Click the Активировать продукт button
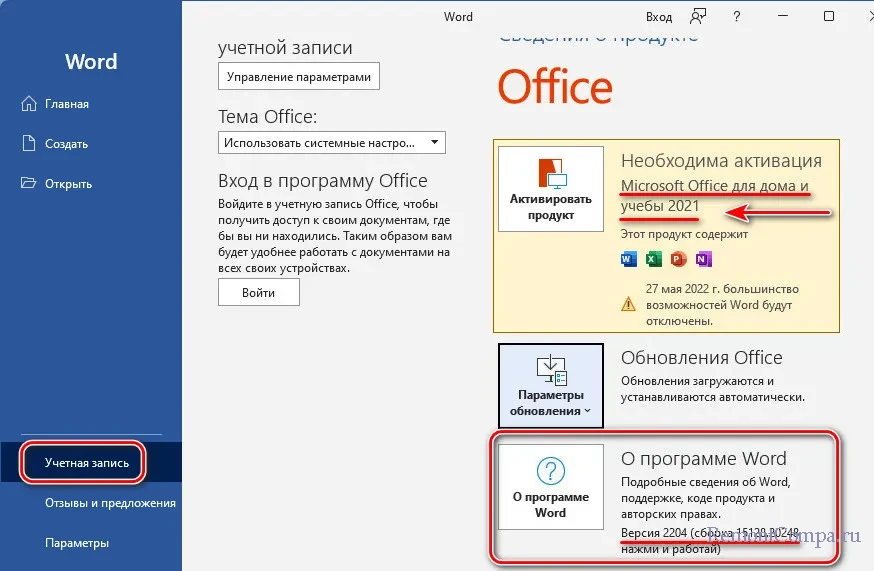 (551, 189)
